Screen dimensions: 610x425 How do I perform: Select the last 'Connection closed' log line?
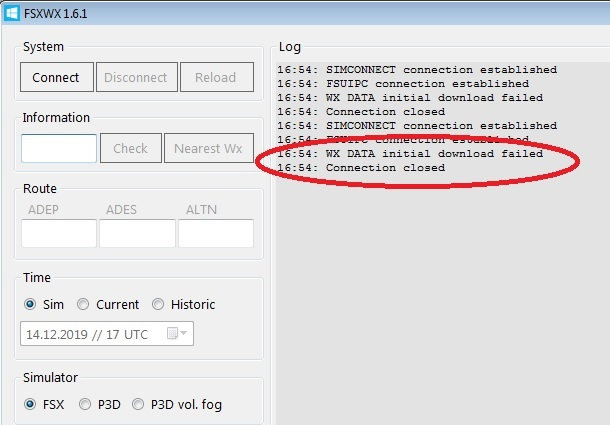tap(361, 168)
